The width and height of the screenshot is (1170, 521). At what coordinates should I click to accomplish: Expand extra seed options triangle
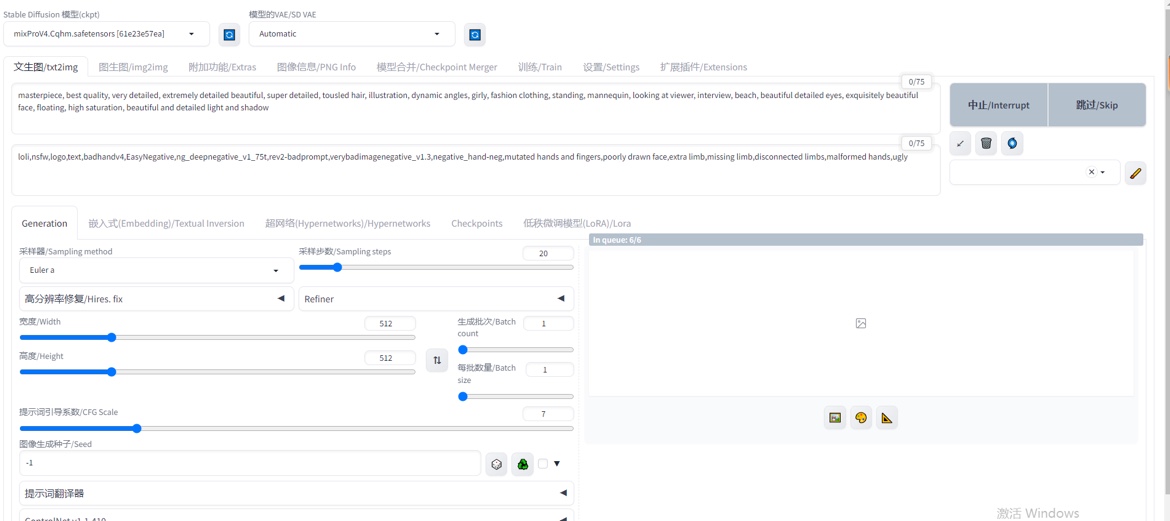click(x=557, y=464)
